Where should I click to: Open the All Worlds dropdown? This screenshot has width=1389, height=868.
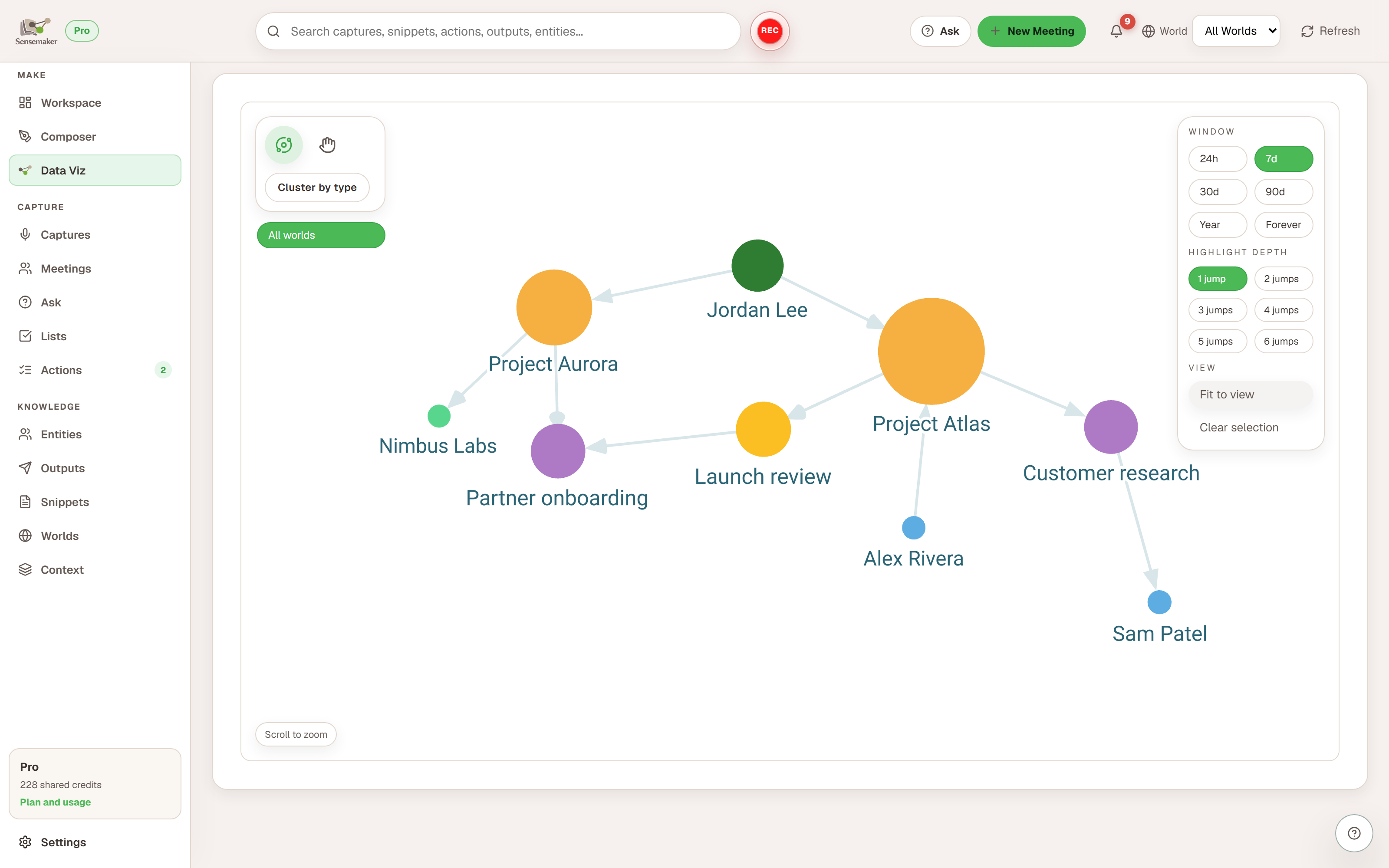click(x=1236, y=31)
